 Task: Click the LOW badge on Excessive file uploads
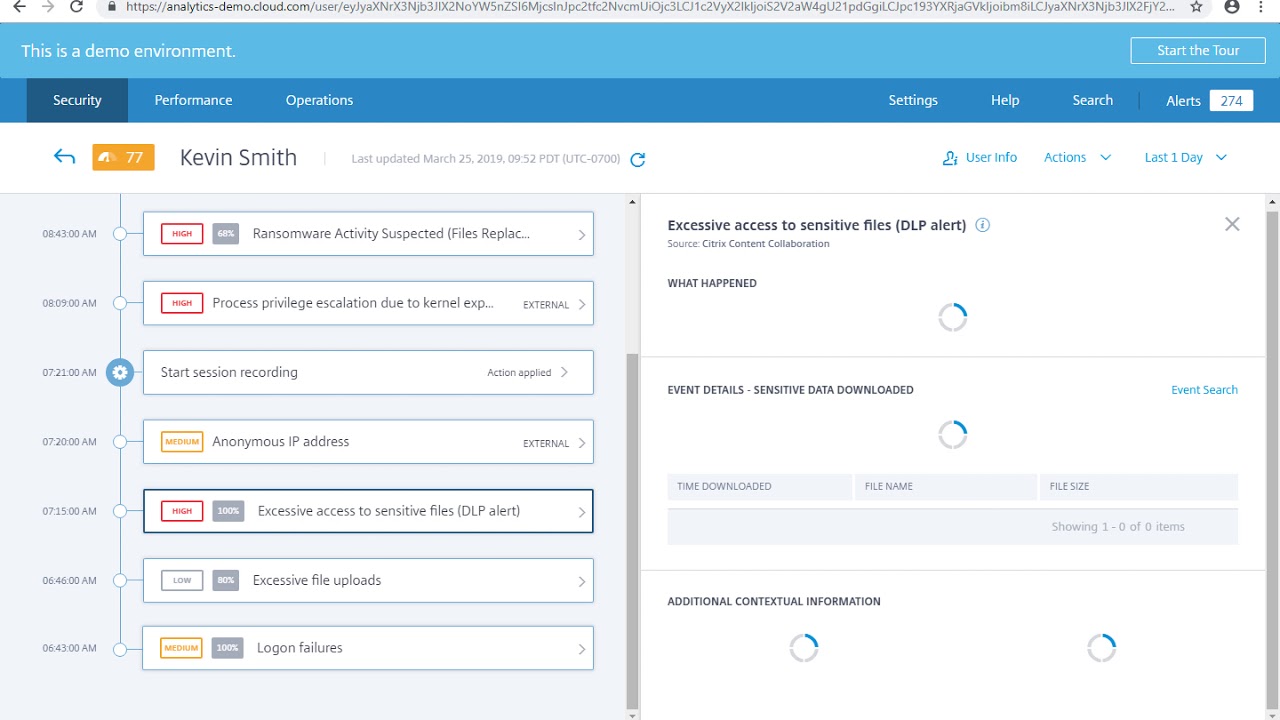point(182,580)
